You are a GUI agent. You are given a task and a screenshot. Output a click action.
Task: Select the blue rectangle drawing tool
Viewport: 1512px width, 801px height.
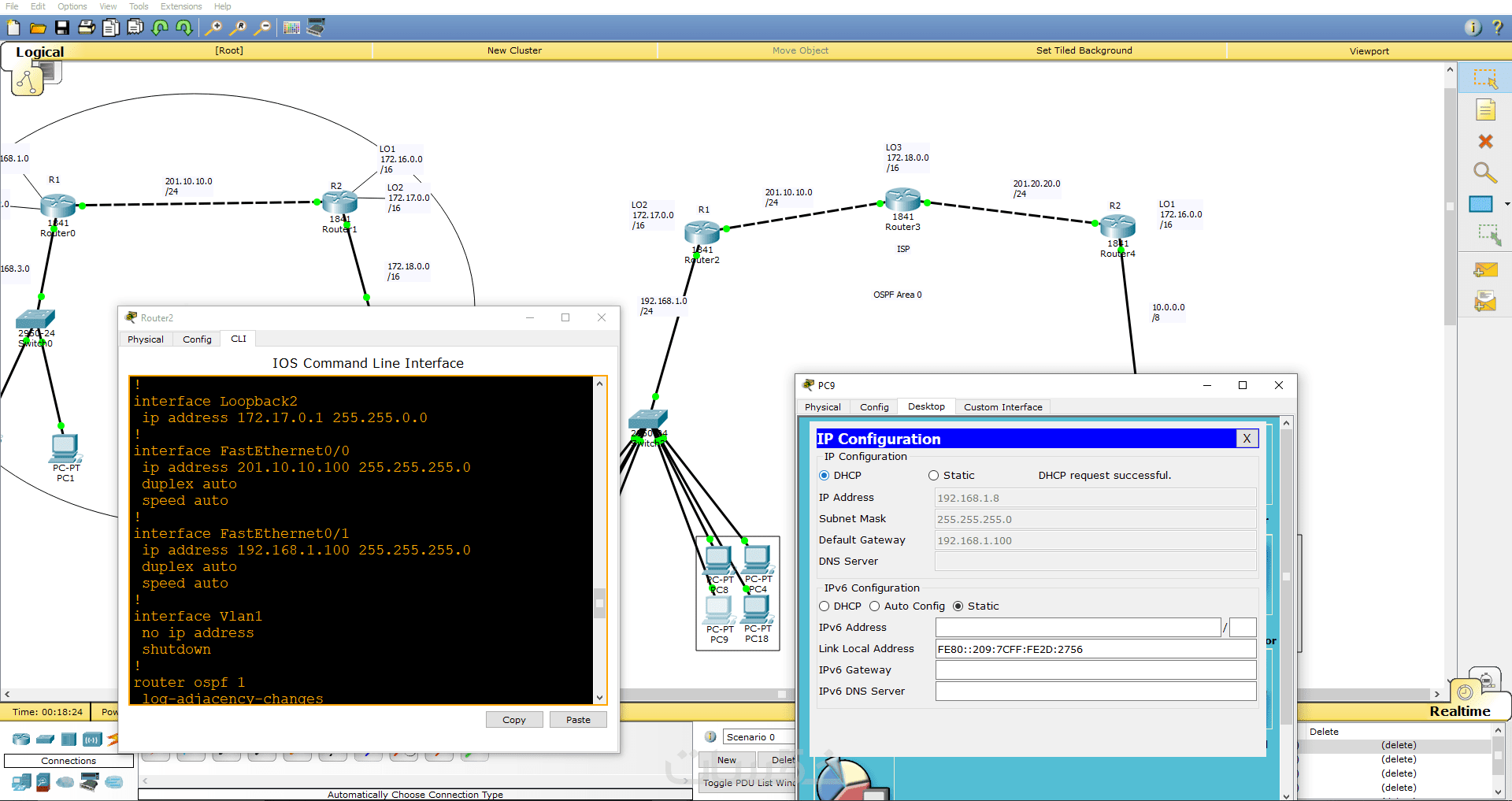pos(1481,204)
